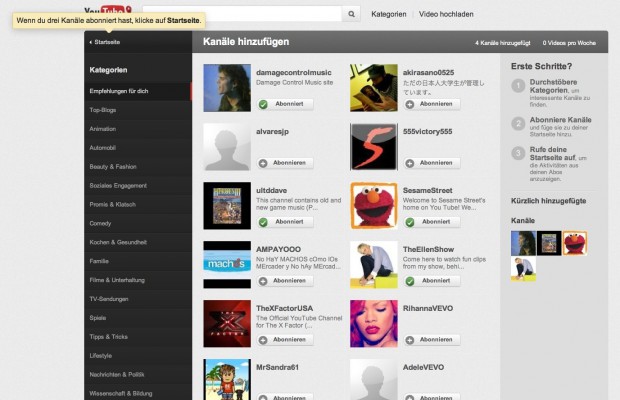Open AdeleVEVO default avatar thumbnail
The image size is (620, 400).
[x=374, y=379]
